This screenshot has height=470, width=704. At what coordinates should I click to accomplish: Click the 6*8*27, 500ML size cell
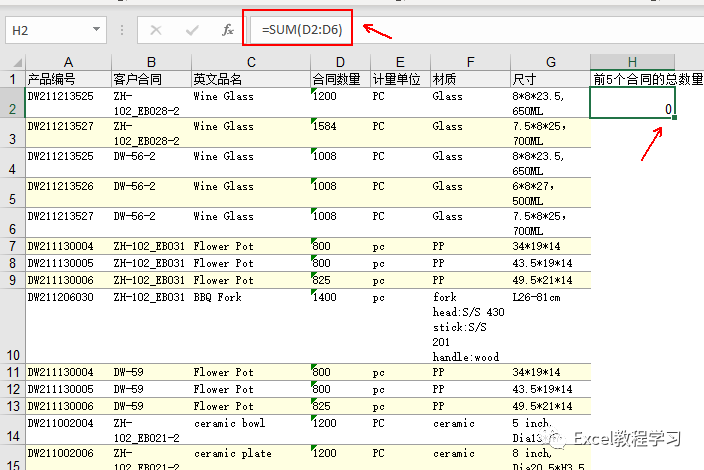click(x=550, y=193)
